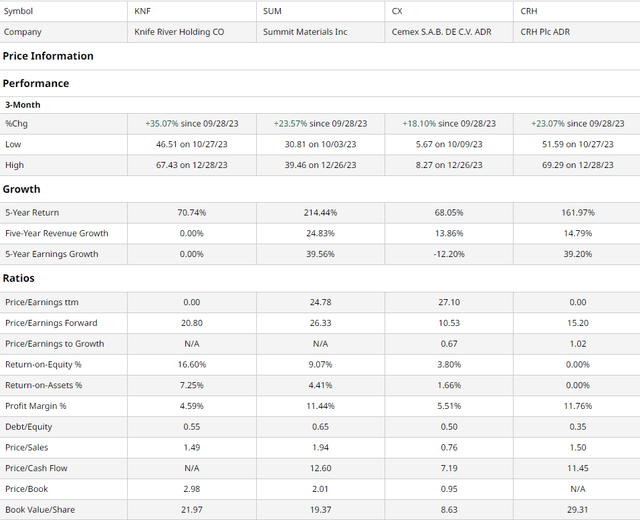The width and height of the screenshot is (640, 520).
Task: Click the high 39.46 on 12/26/23 cell
Action: click(320, 165)
